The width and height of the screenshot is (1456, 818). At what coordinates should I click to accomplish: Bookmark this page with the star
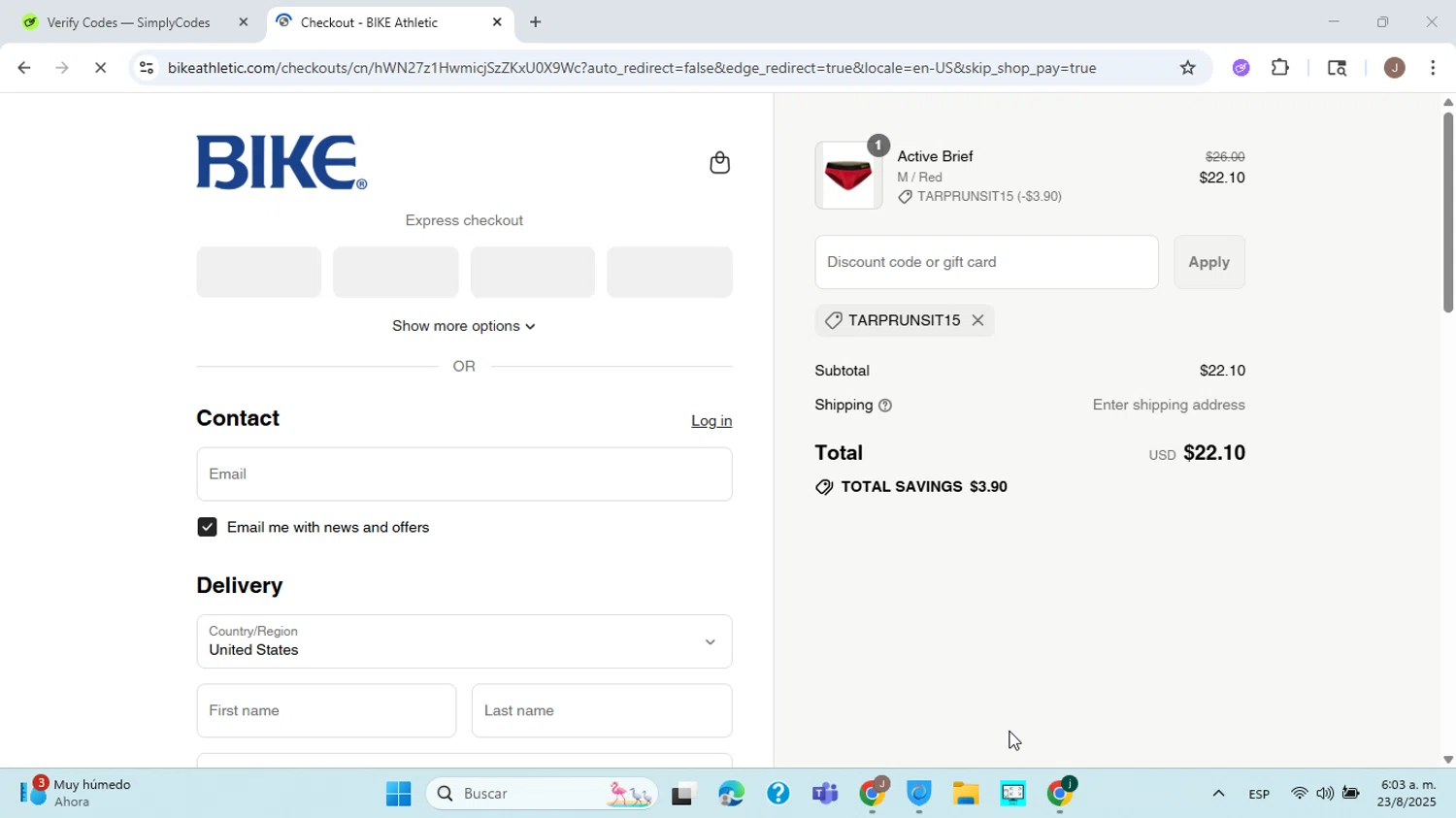click(1188, 68)
